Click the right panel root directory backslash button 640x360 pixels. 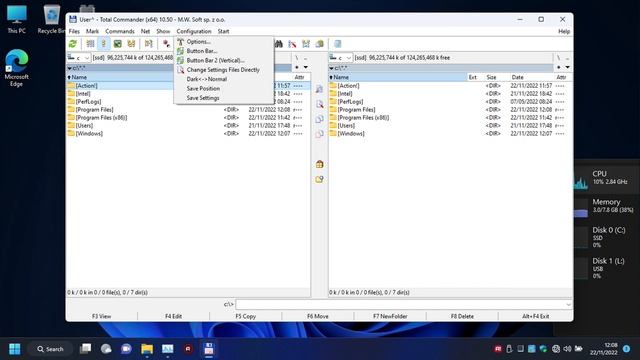point(559,58)
